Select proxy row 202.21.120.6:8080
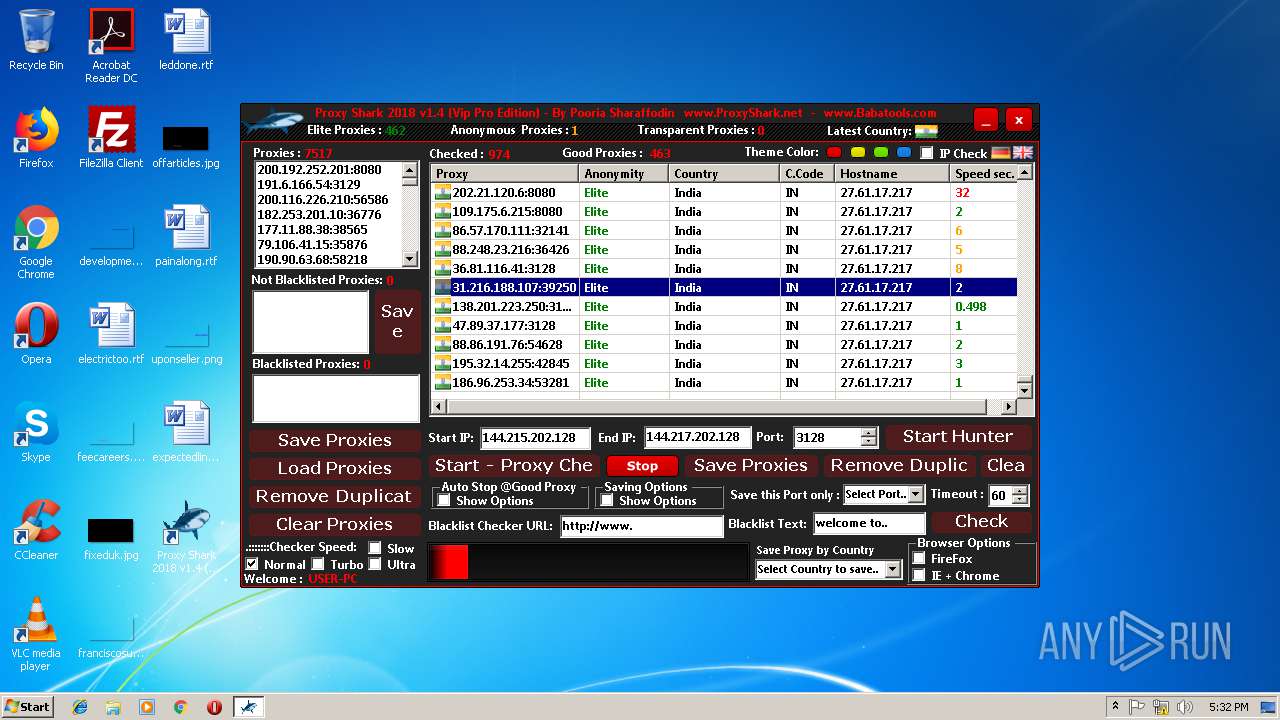This screenshot has height=720, width=1280. pyautogui.click(x=724, y=193)
